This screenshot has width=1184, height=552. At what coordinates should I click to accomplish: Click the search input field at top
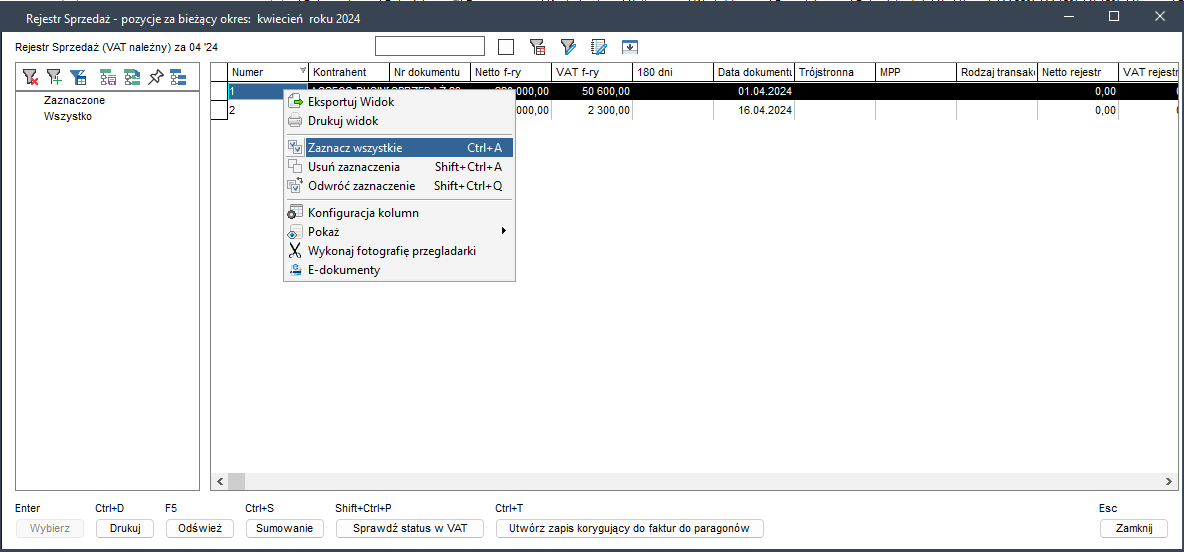coord(430,47)
